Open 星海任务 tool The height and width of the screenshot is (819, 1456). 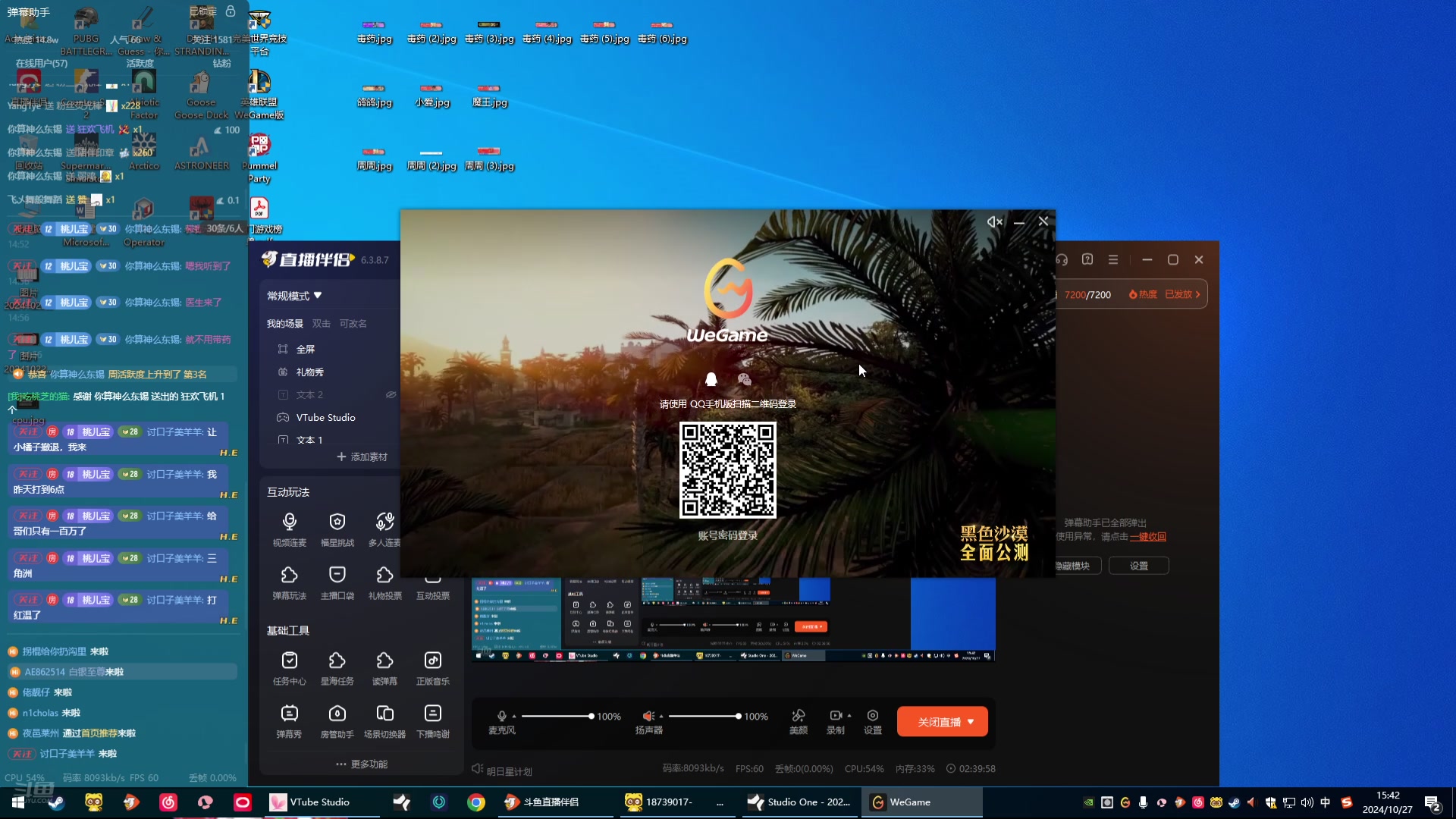click(337, 668)
